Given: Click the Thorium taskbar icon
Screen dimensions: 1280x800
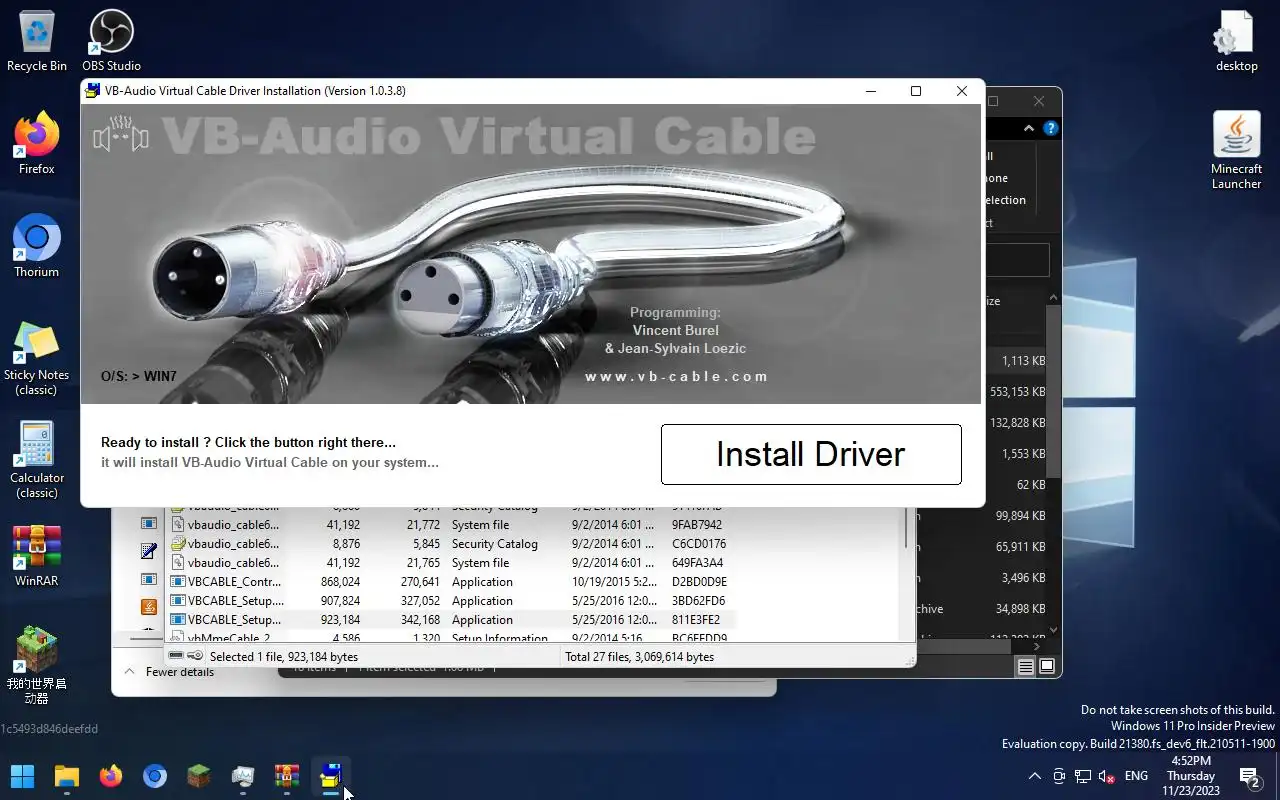Looking at the screenshot, I should click(155, 776).
